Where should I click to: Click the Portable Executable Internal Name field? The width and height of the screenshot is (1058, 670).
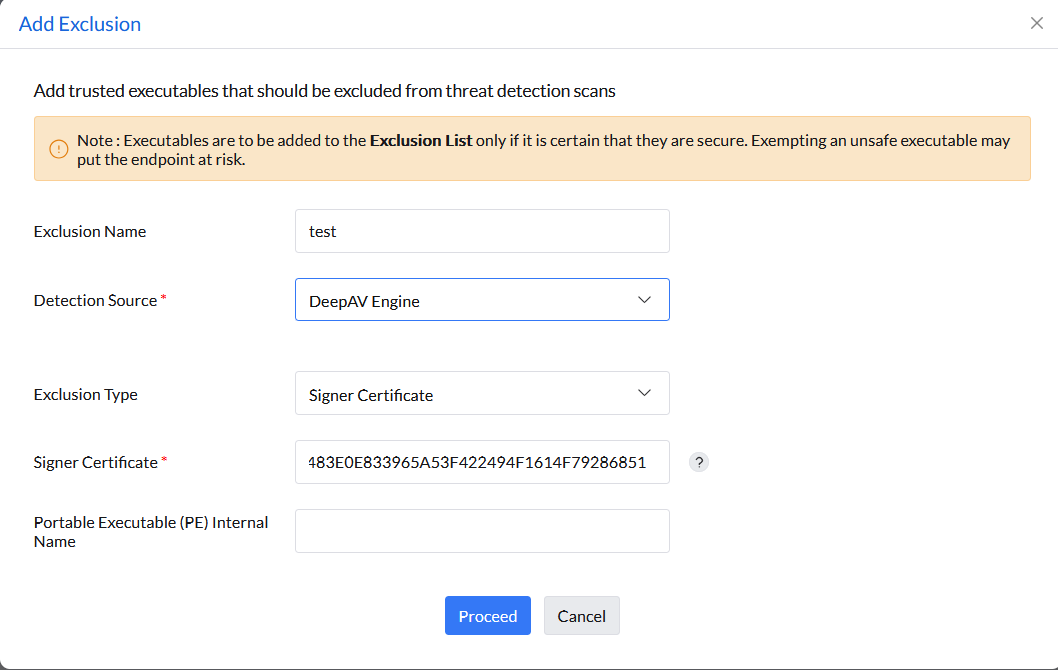(x=482, y=530)
